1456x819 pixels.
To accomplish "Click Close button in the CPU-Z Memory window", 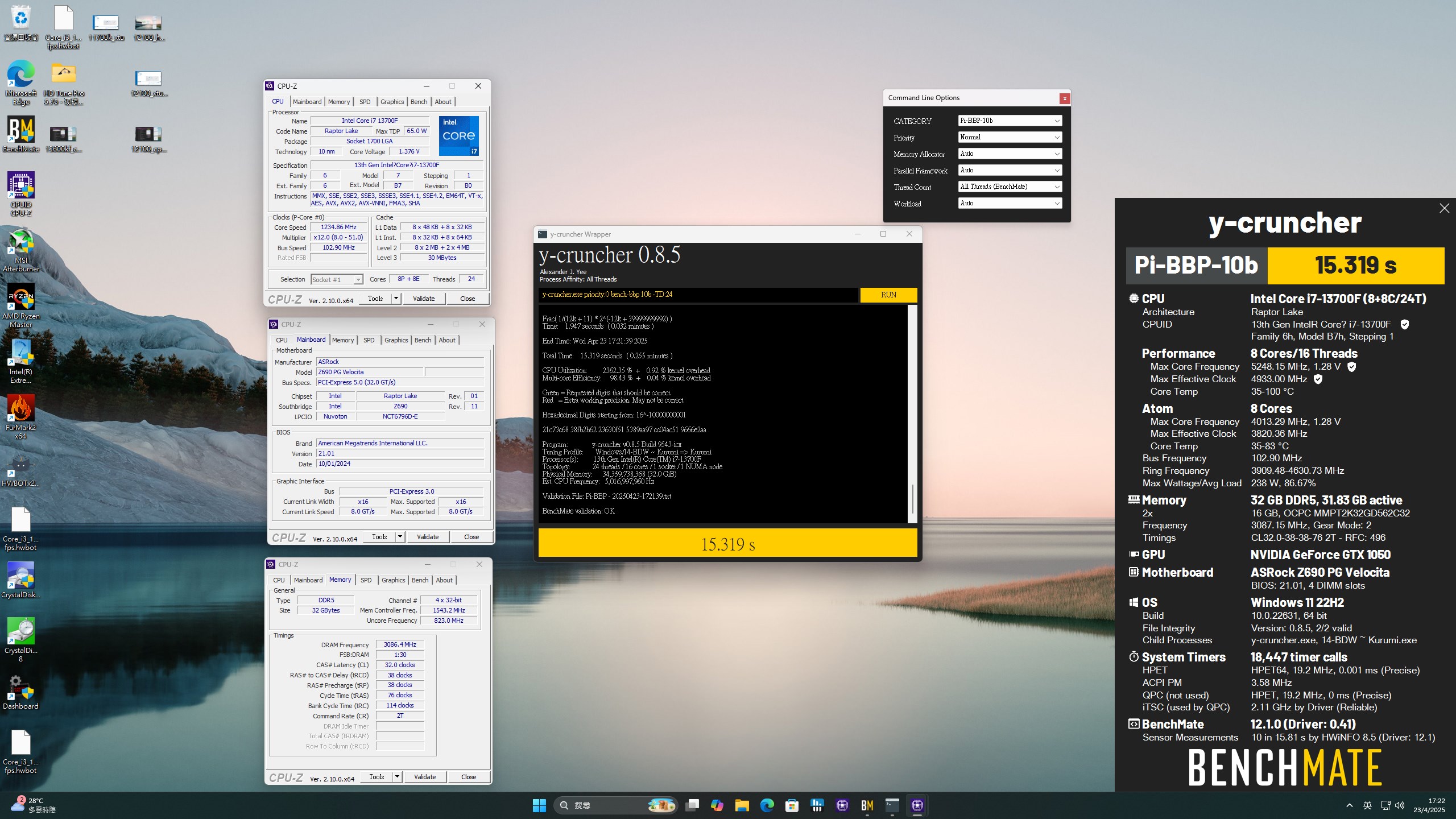I will click(469, 777).
